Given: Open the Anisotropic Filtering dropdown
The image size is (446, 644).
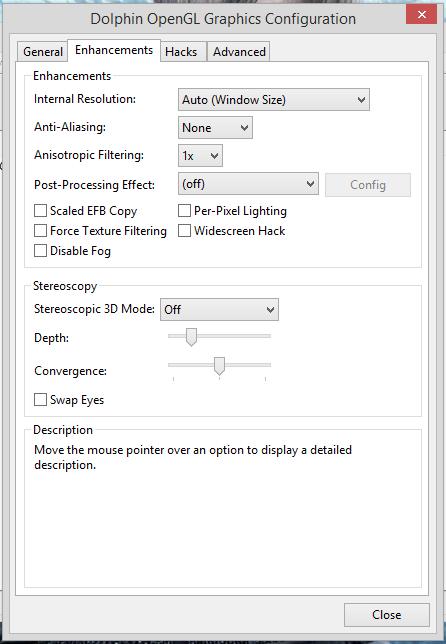Looking at the screenshot, I should click(200, 156).
